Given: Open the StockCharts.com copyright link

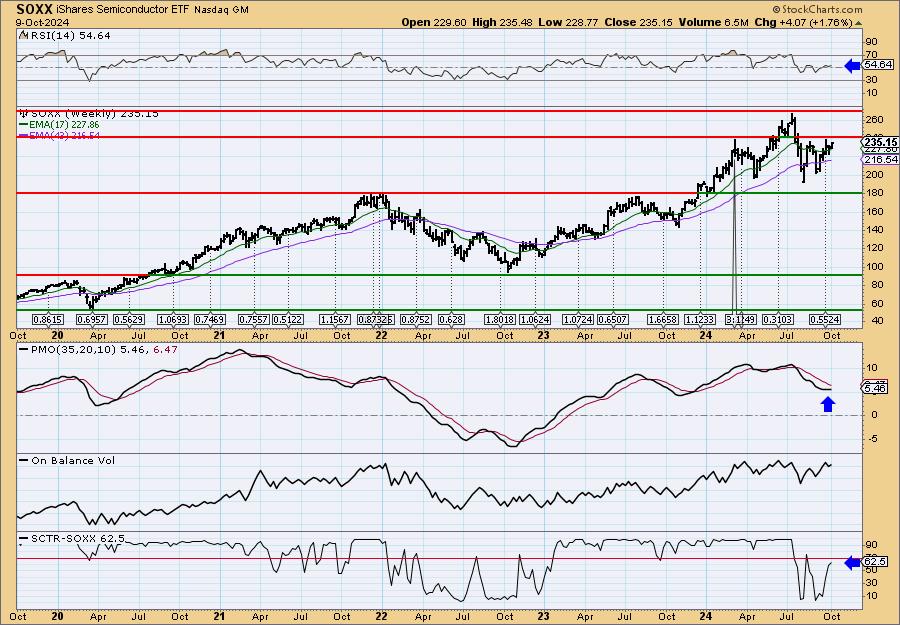Looking at the screenshot, I should click(817, 9).
